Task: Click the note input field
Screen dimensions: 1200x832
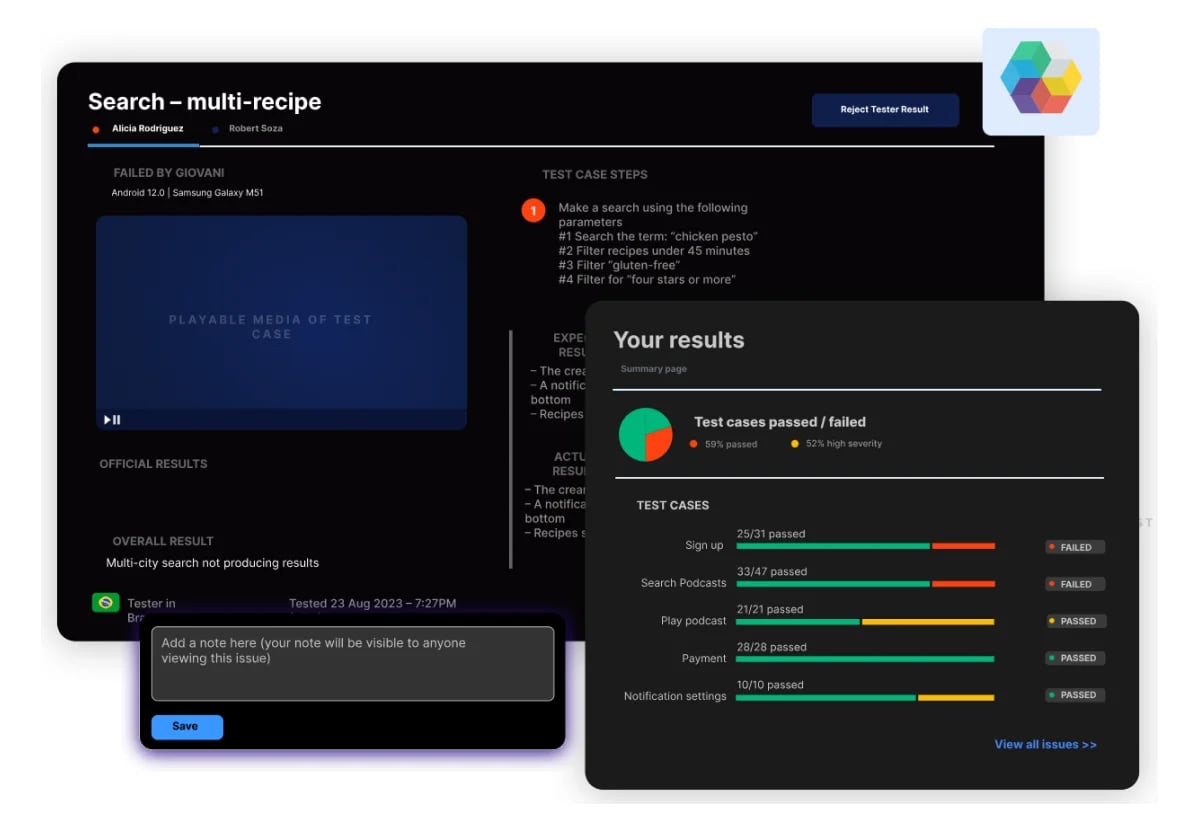Action: [352, 665]
